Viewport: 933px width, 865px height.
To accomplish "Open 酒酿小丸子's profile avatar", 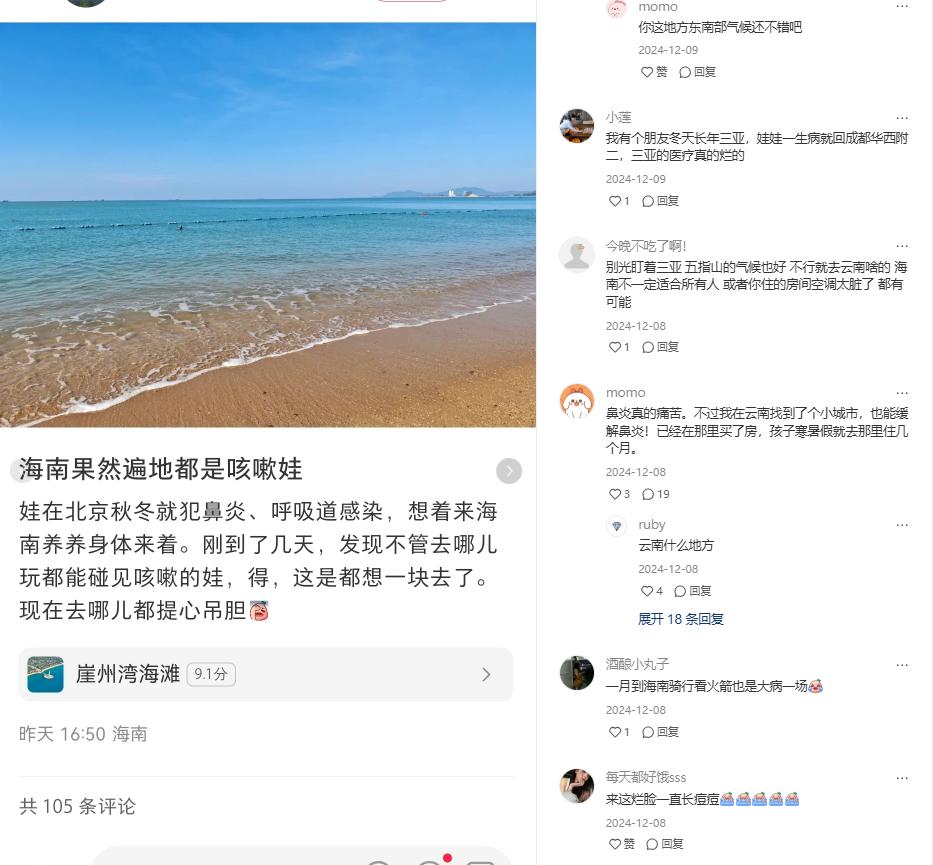I will [577, 673].
